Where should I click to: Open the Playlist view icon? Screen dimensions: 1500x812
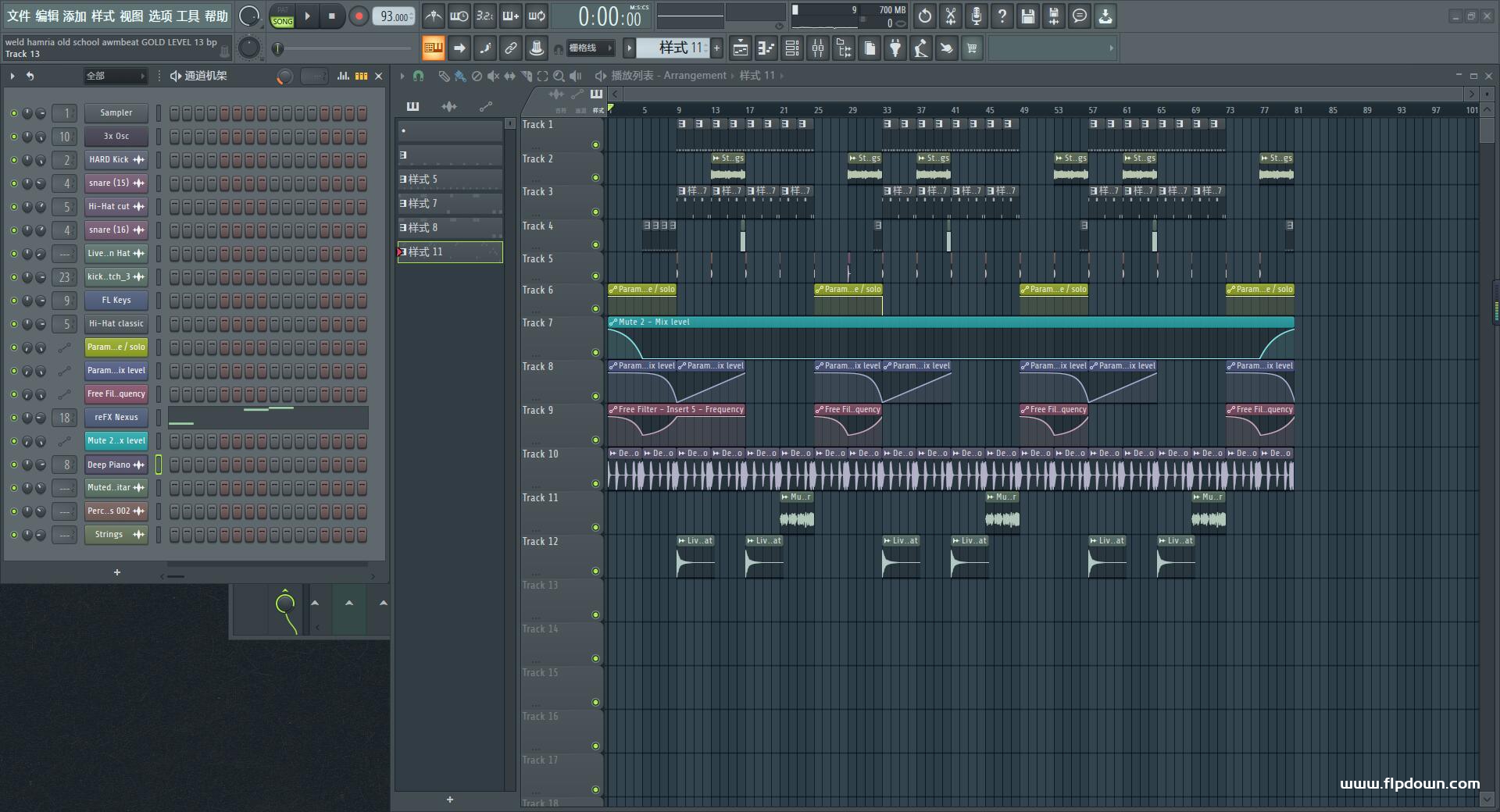[x=741, y=48]
